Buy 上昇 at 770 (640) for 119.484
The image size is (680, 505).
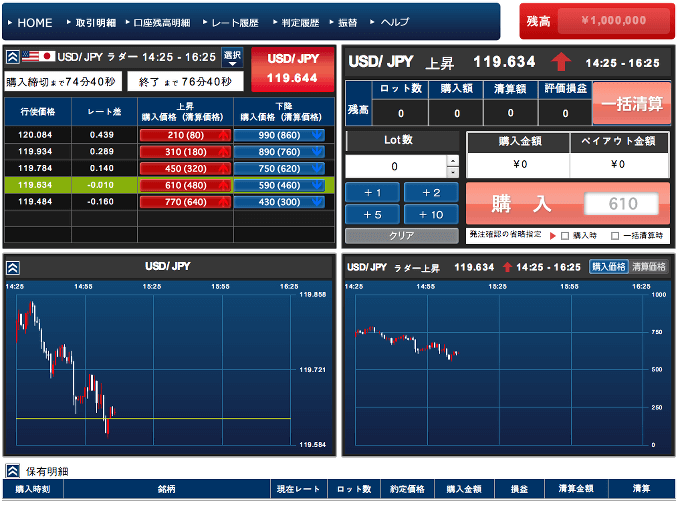(185, 202)
